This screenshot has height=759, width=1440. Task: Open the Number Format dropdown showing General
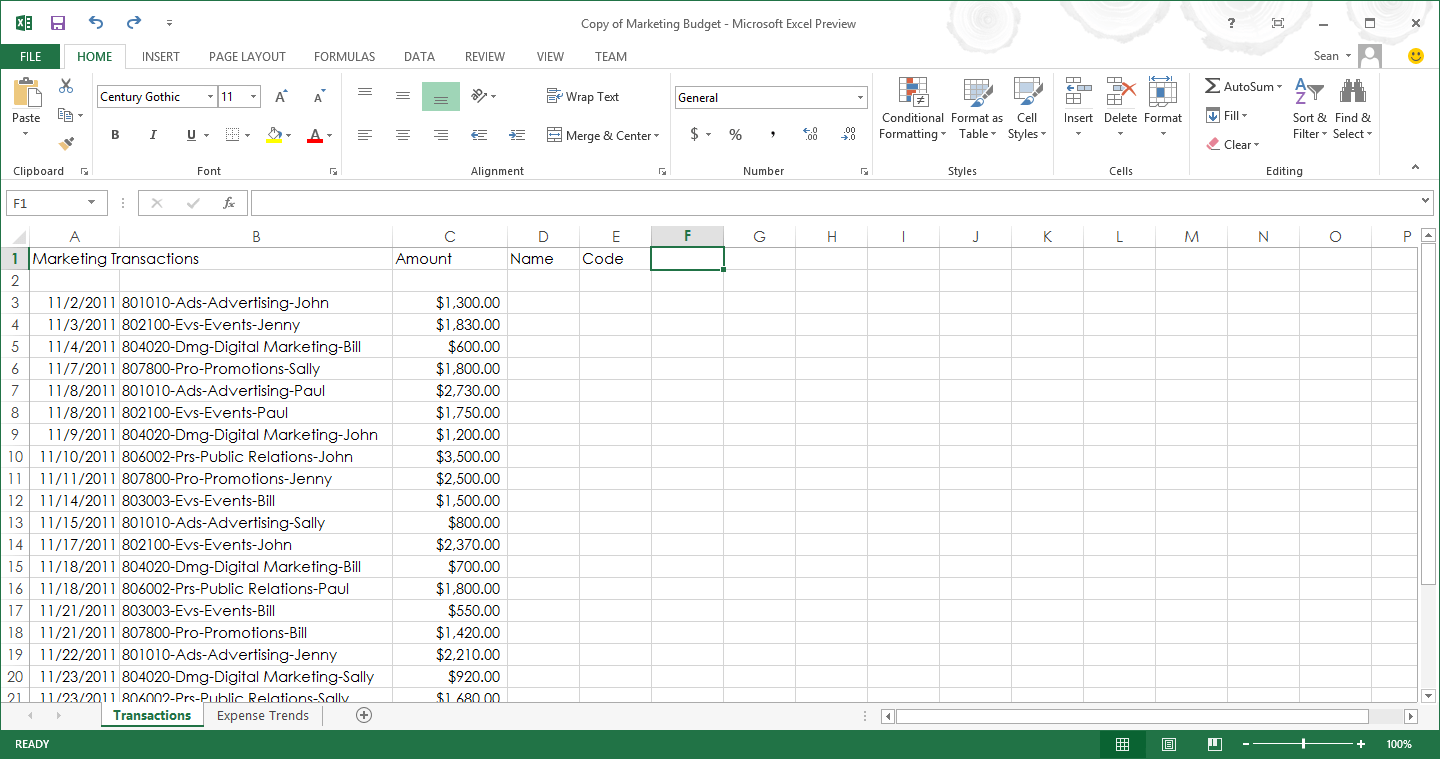pos(770,96)
